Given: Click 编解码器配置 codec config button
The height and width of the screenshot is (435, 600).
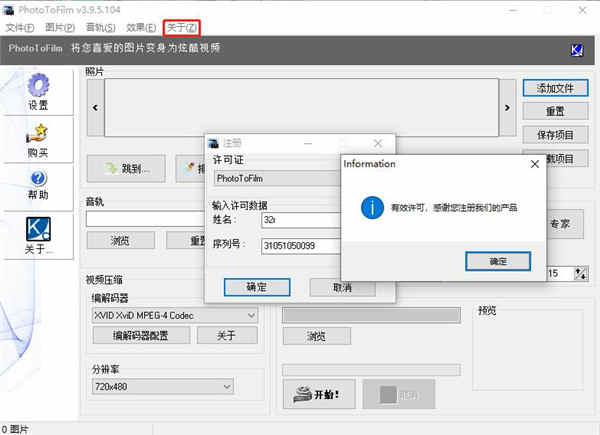Looking at the screenshot, I should 141,336.
